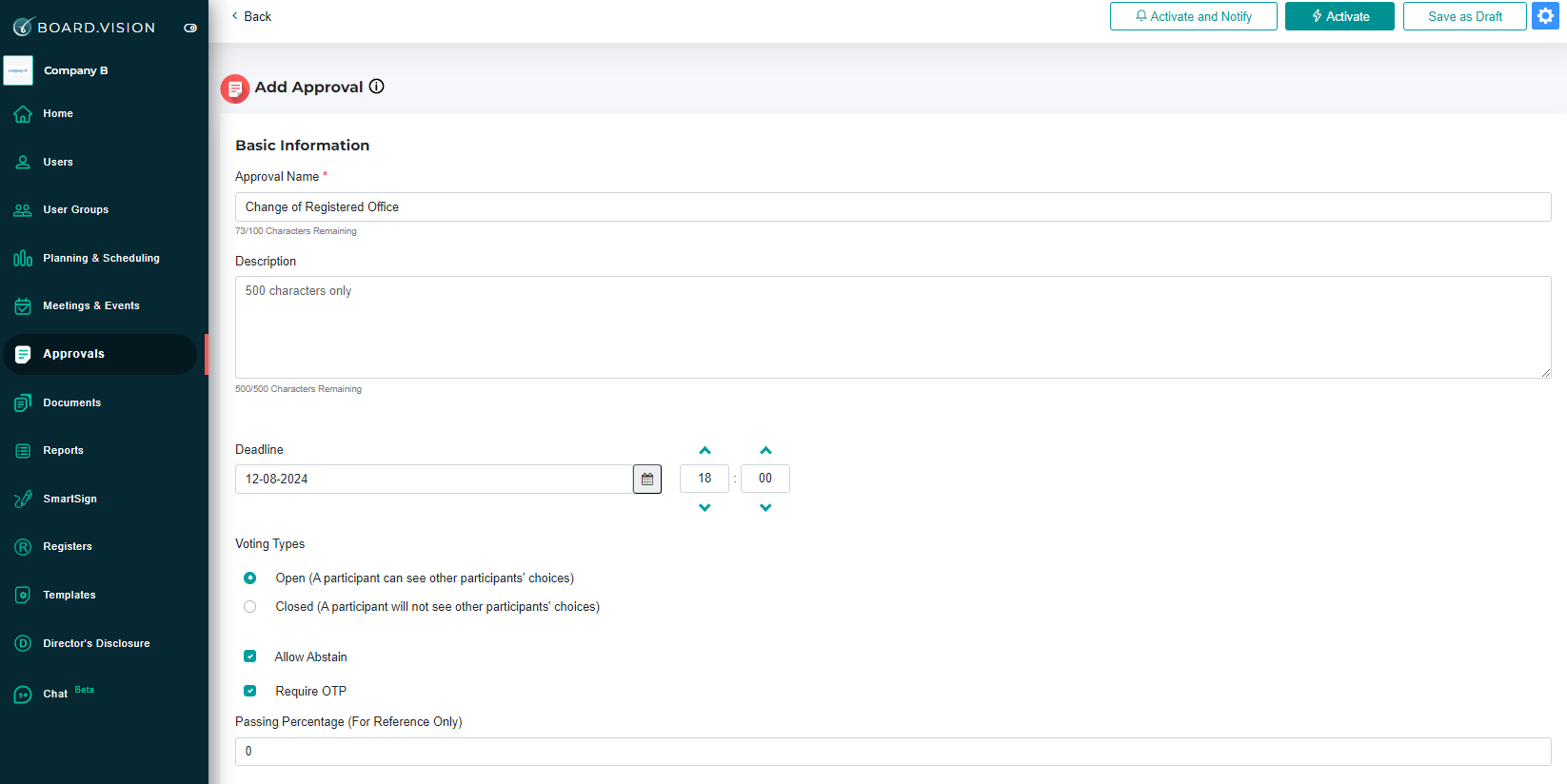Image resolution: width=1567 pixels, height=784 pixels.
Task: Open Home from sidebar menu
Action: (x=58, y=113)
